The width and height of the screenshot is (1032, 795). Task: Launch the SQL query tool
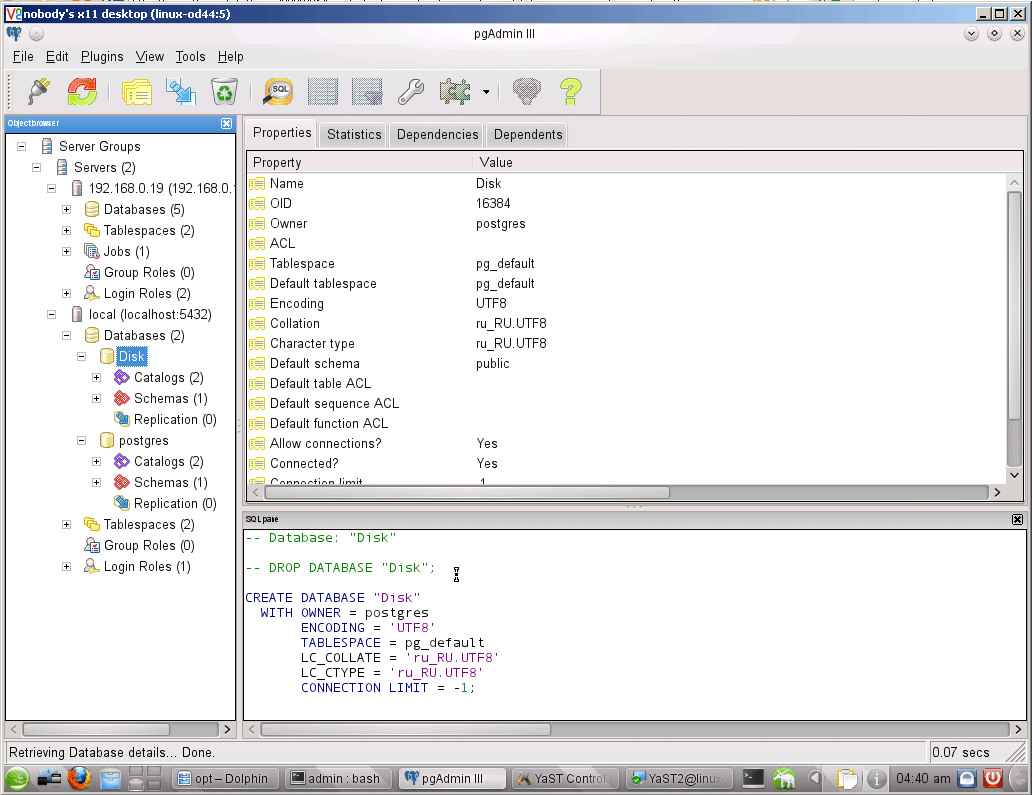point(278,92)
